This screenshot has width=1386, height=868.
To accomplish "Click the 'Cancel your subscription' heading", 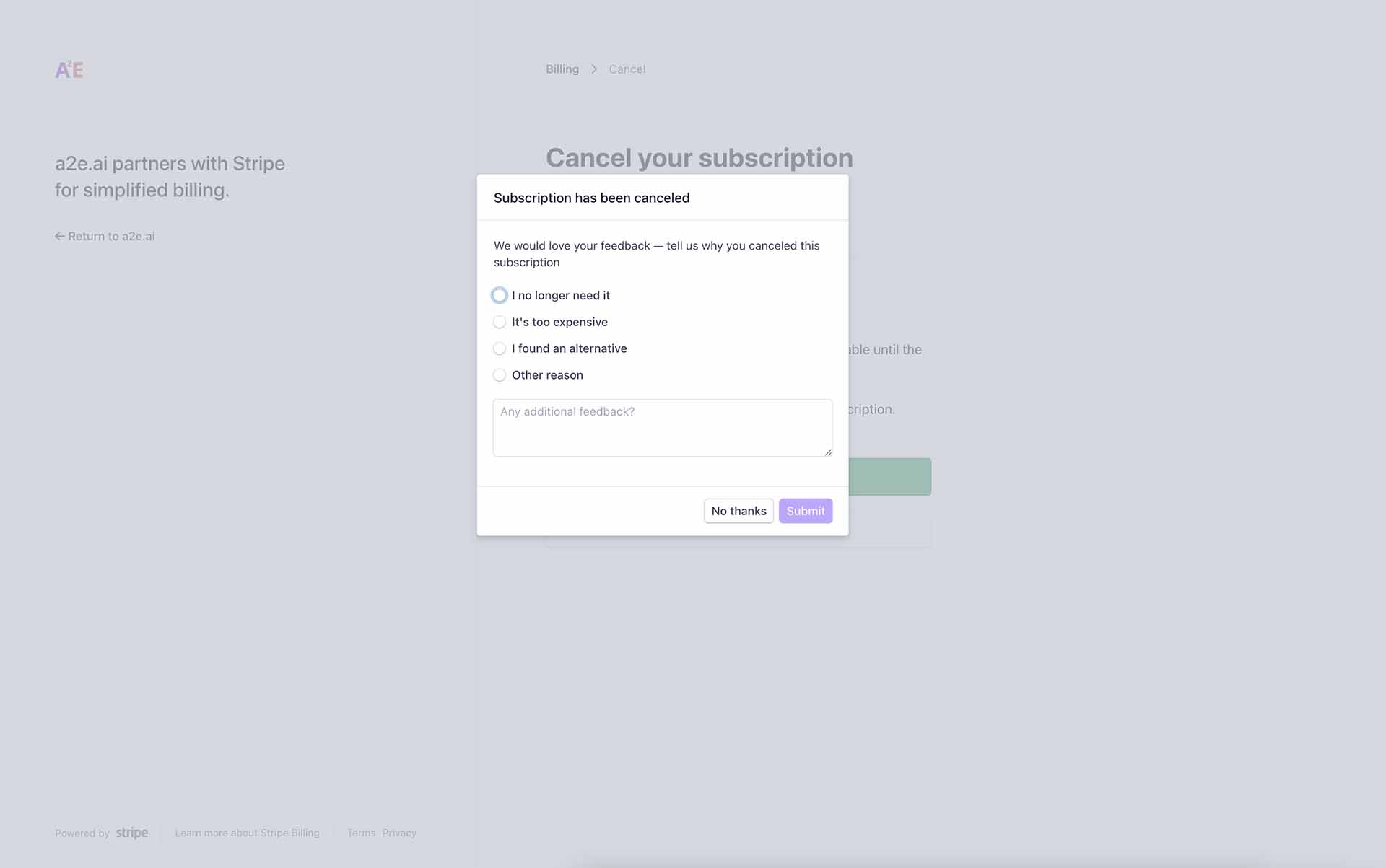I will pyautogui.click(x=699, y=158).
